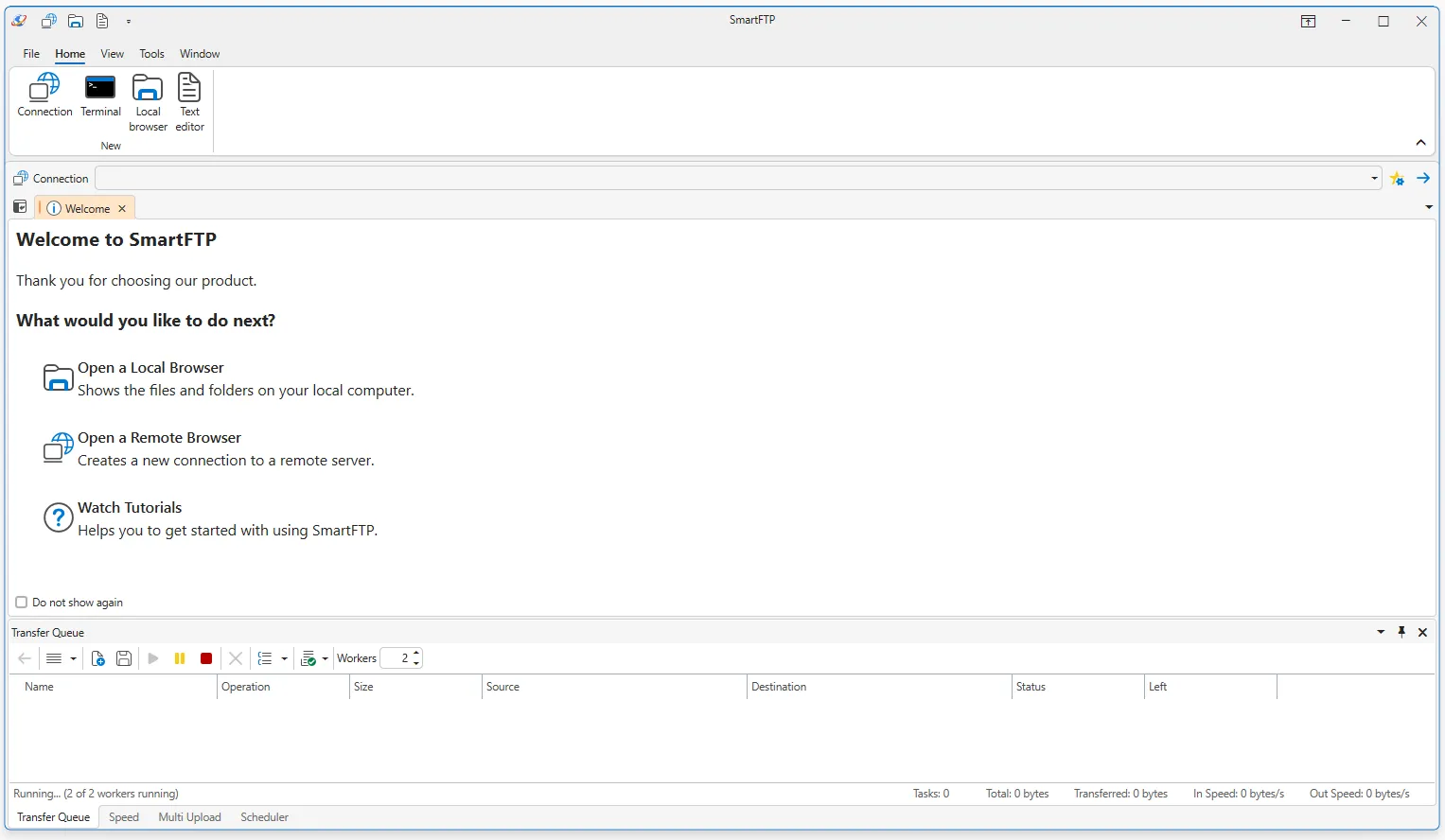
Task: Click the Remote Browser globe icon
Action: click(59, 447)
